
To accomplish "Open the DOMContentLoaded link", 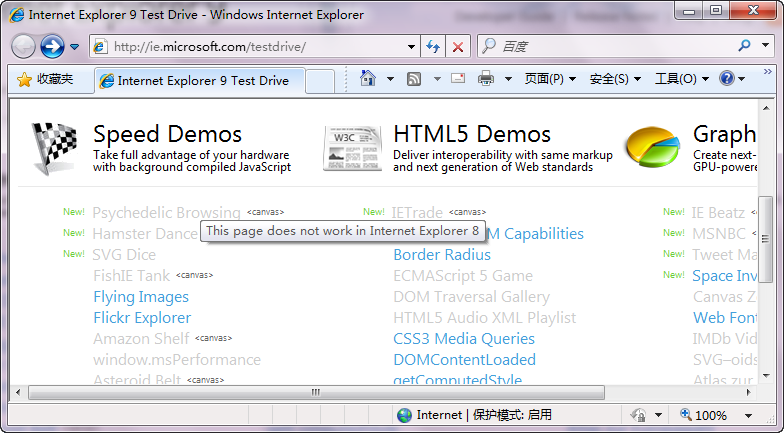I will (x=464, y=360).
